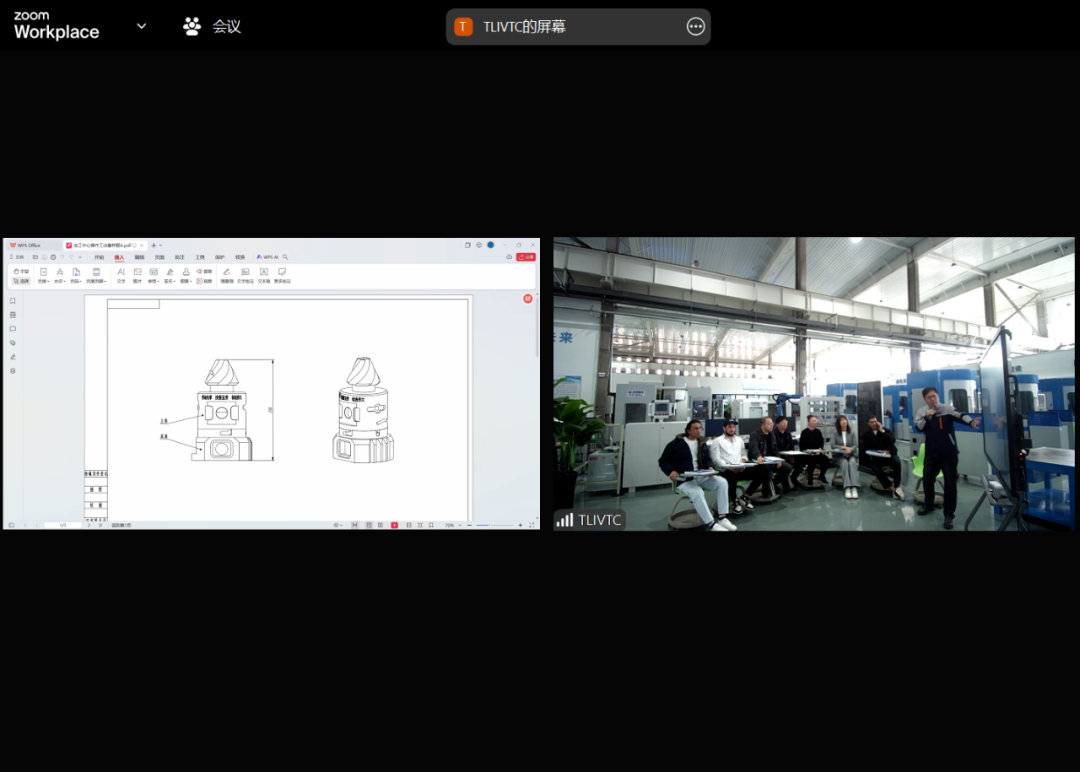Open the bookmark panel icon in the WPS sidebar
Screen dimensions: 1080x772
click(x=13, y=301)
